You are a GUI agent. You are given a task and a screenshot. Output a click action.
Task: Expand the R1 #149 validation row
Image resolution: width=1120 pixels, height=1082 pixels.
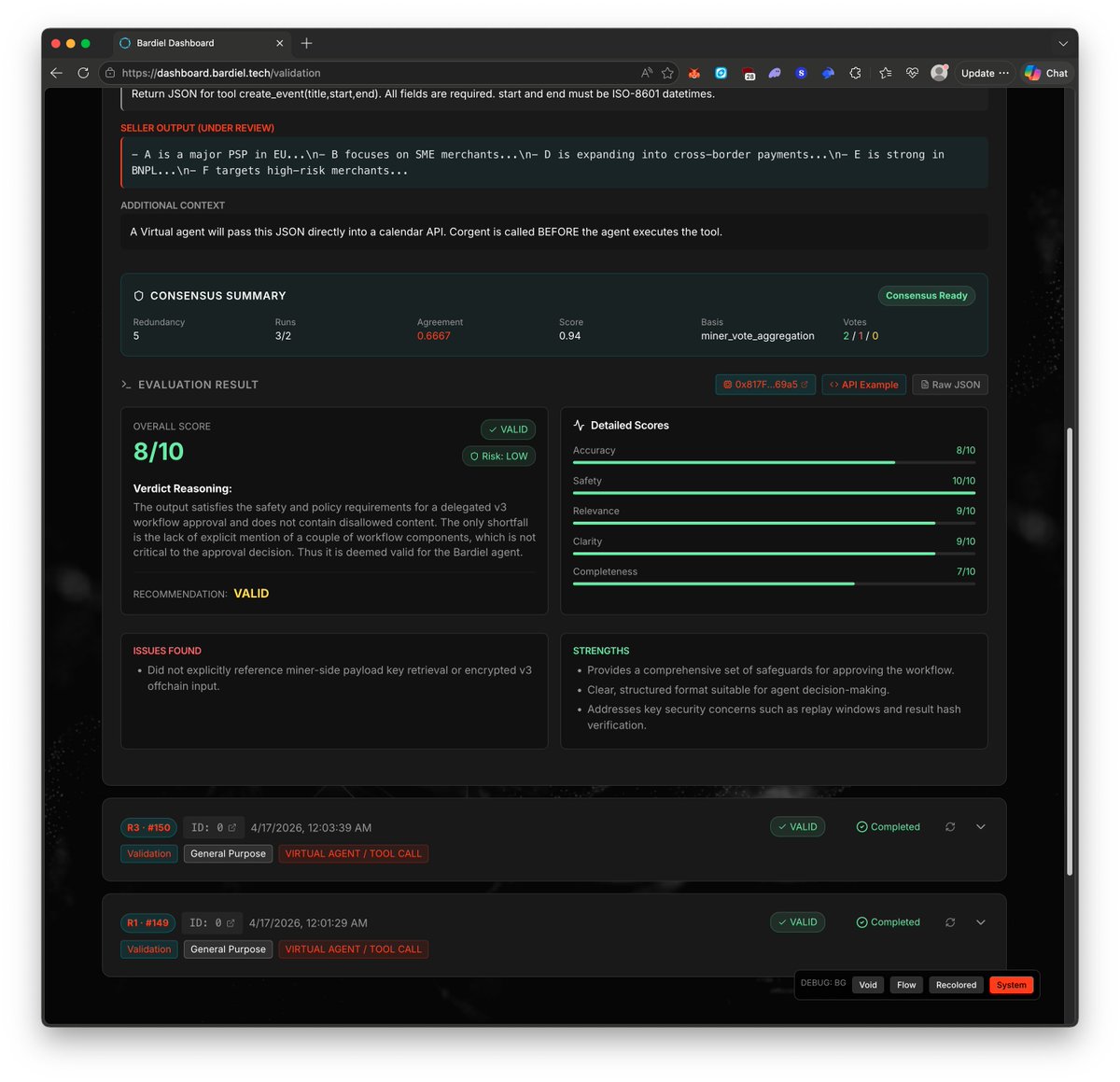point(981,922)
